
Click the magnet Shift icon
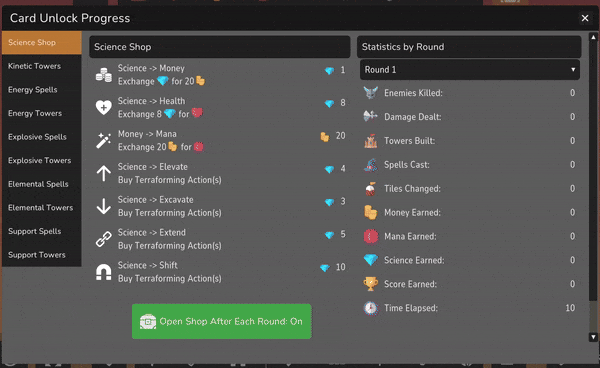click(x=104, y=272)
